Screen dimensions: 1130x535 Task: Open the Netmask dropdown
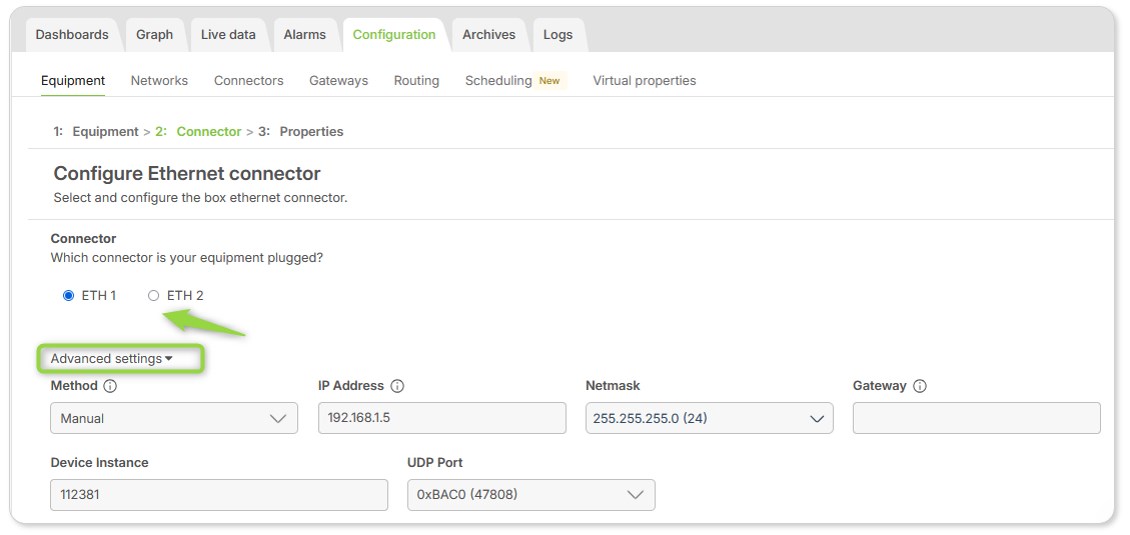(x=709, y=418)
